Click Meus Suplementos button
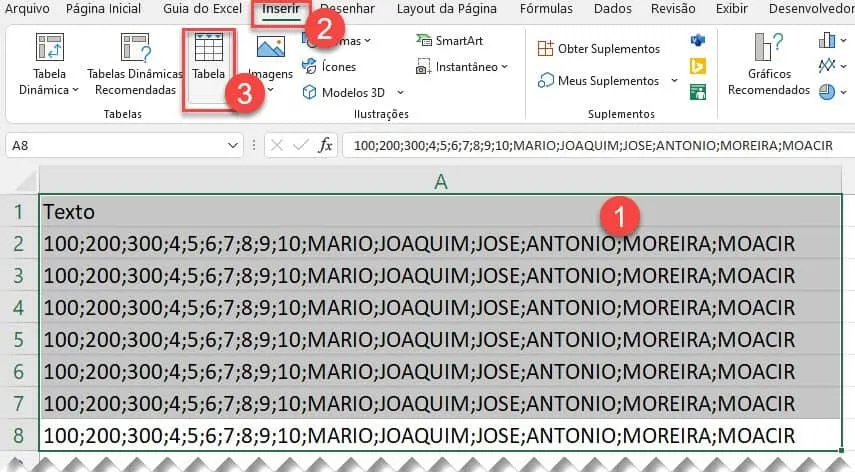This screenshot has height=472, width=855. pyautogui.click(x=599, y=81)
